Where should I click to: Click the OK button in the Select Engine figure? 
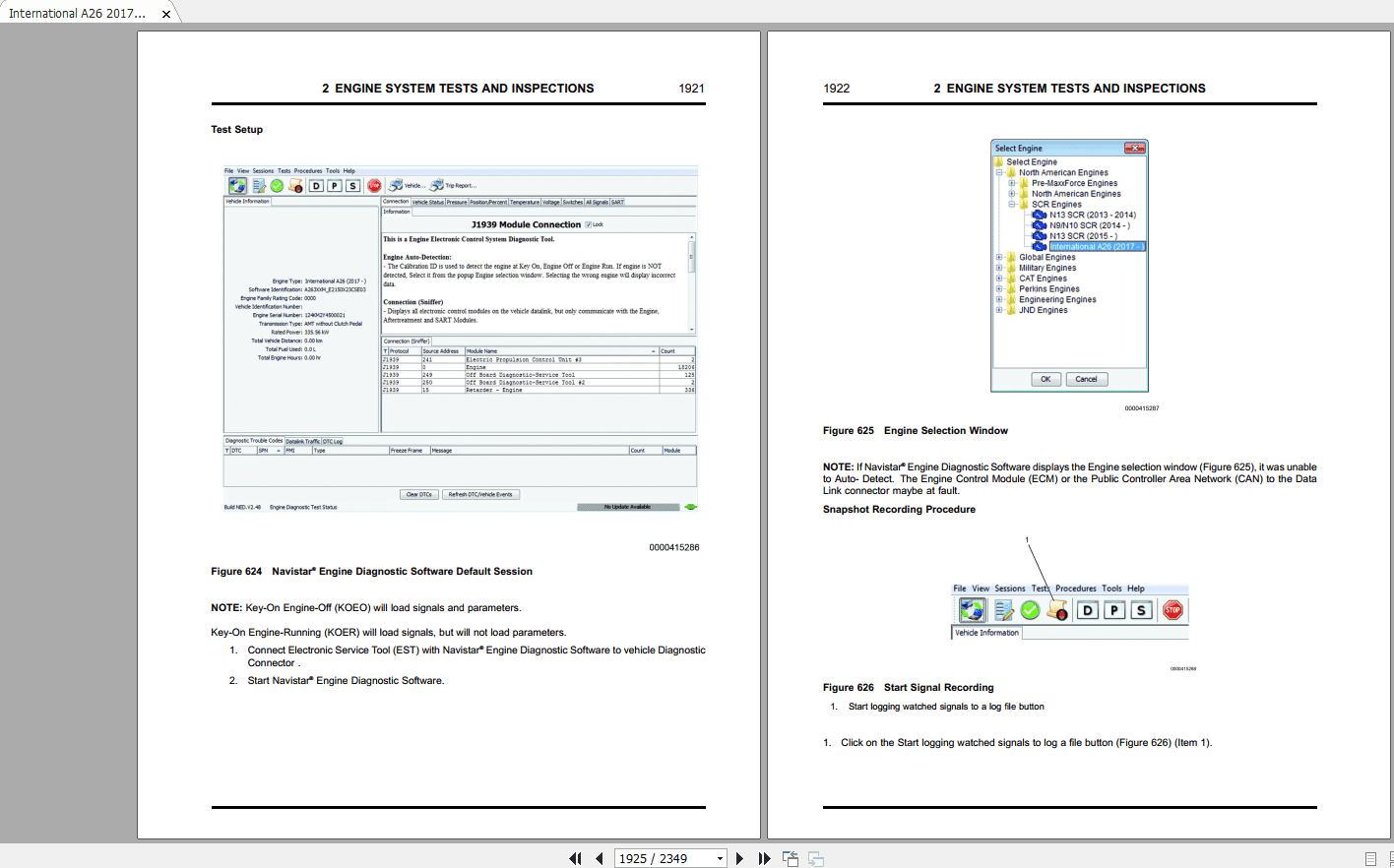pos(1045,379)
